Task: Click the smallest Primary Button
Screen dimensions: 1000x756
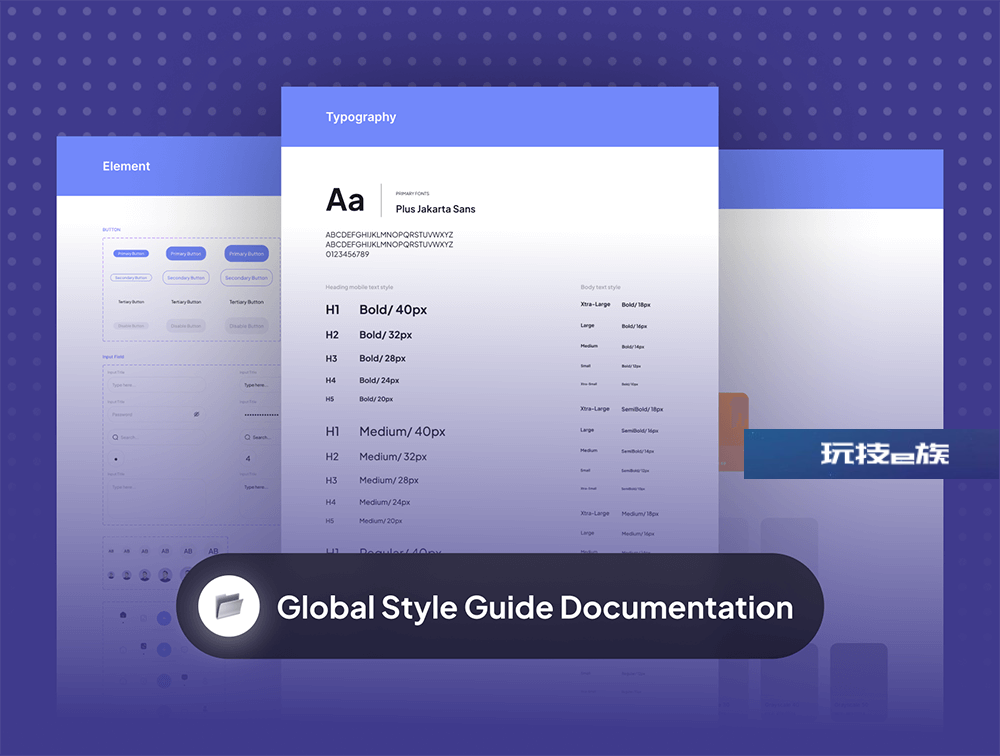Action: coord(131,253)
